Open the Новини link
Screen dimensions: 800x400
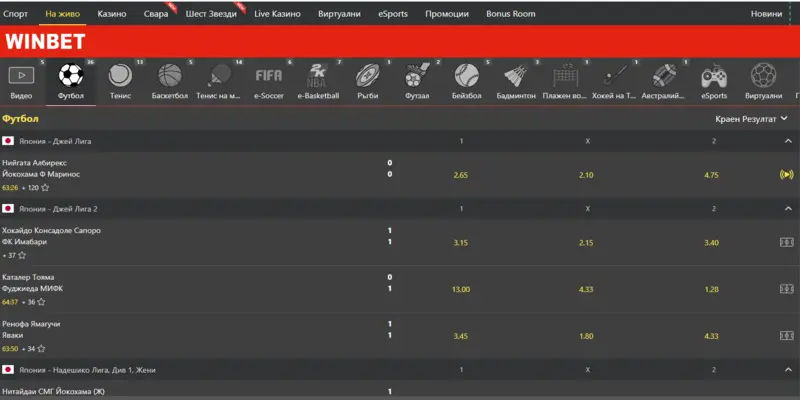click(x=766, y=14)
